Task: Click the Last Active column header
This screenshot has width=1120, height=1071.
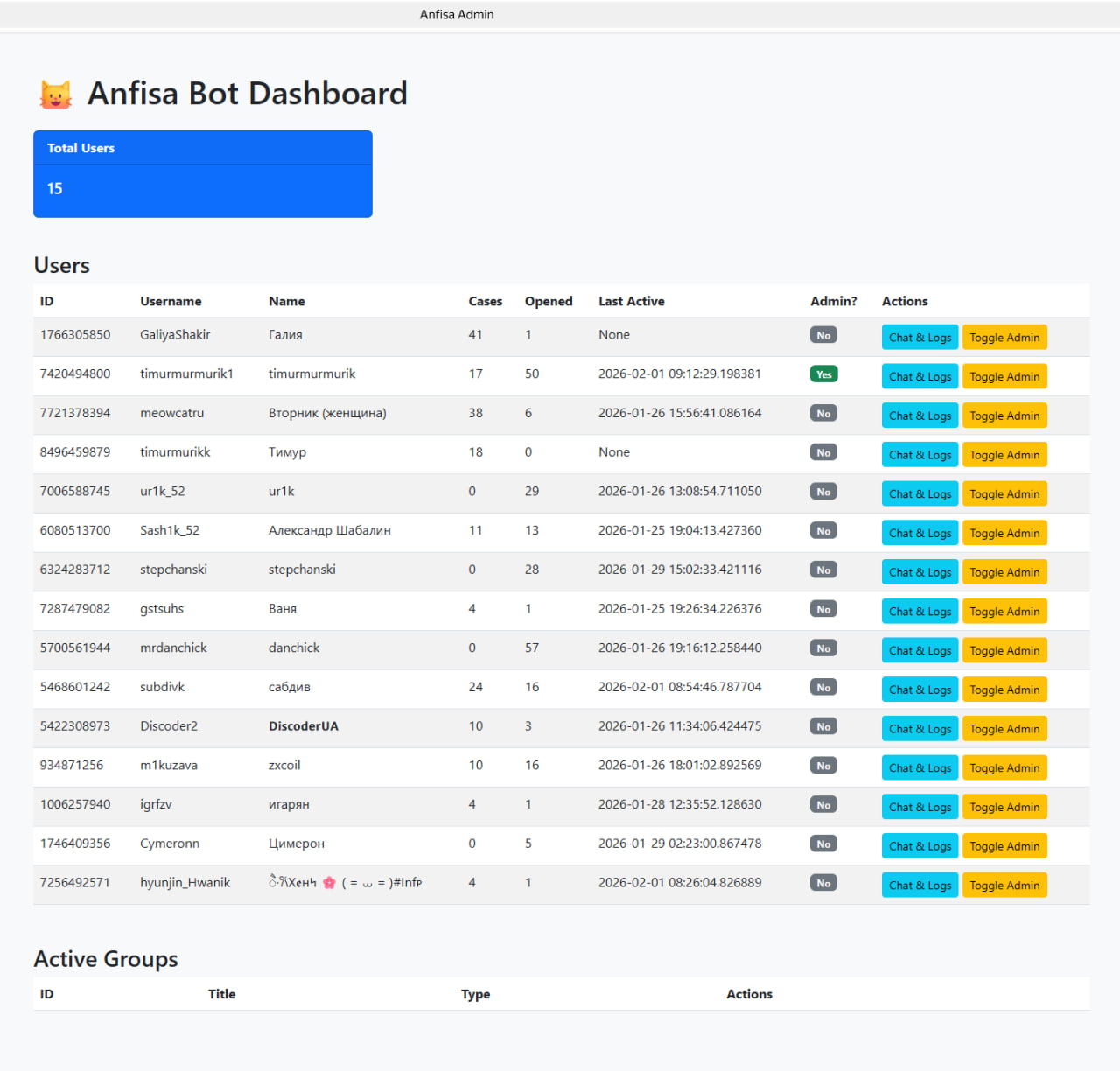Action: click(x=632, y=301)
